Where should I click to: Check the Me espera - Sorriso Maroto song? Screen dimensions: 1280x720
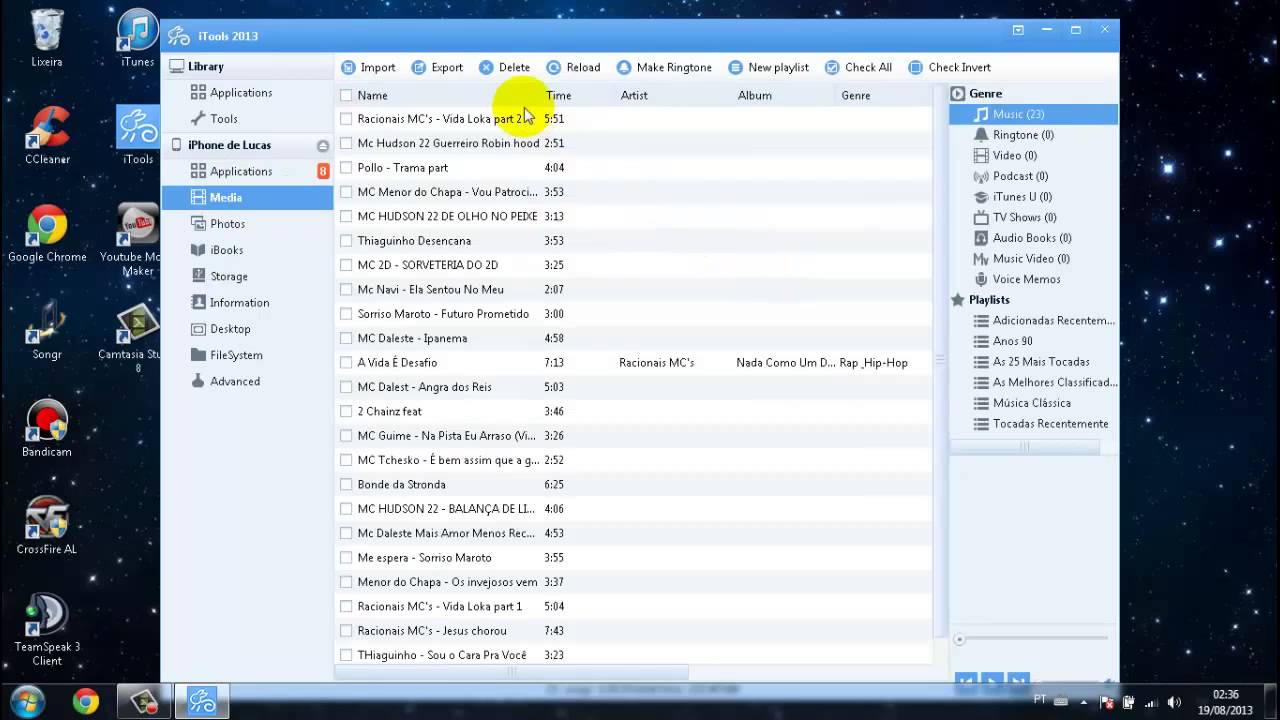click(346, 557)
